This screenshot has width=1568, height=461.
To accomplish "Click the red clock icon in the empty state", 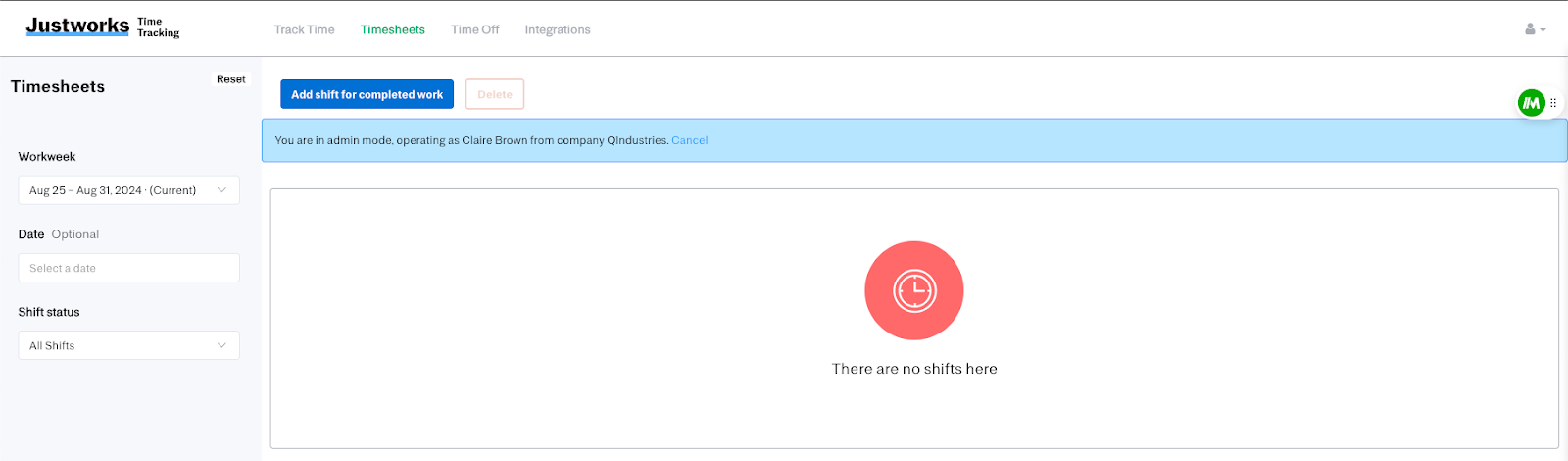I will 913,290.
